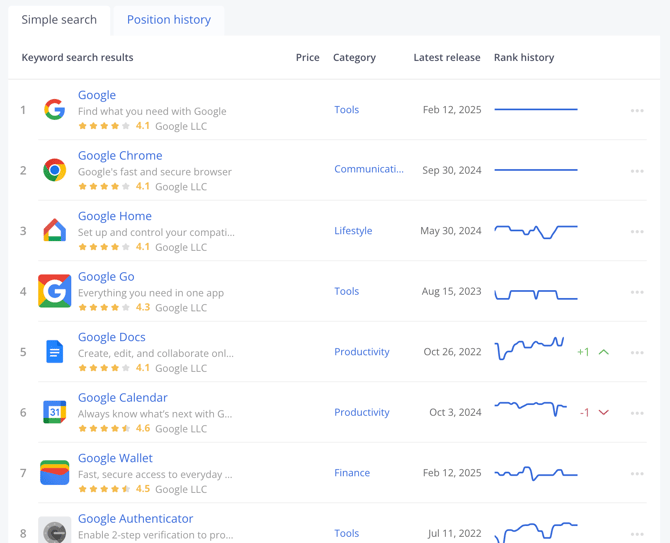Screen dimensions: 670x543
Task: Open the Google Calendar app link
Action: point(123,397)
